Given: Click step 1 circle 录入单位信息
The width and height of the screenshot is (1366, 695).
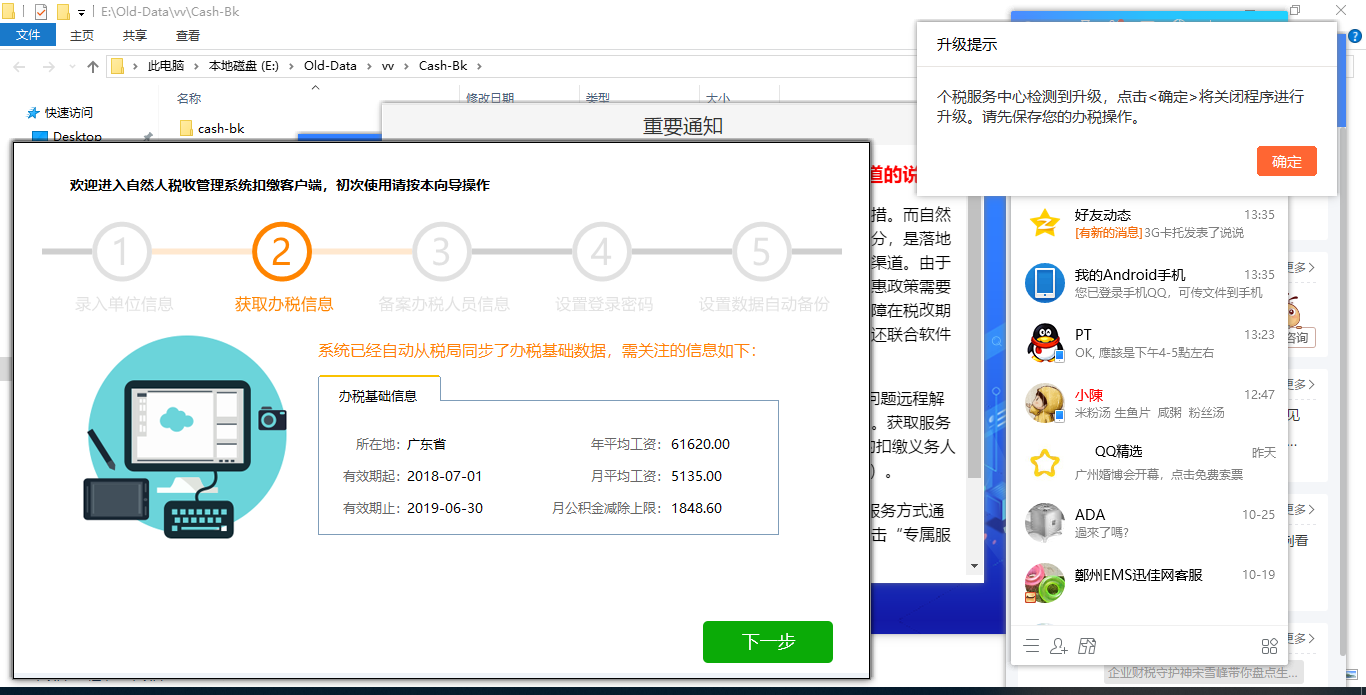Looking at the screenshot, I should (122, 253).
